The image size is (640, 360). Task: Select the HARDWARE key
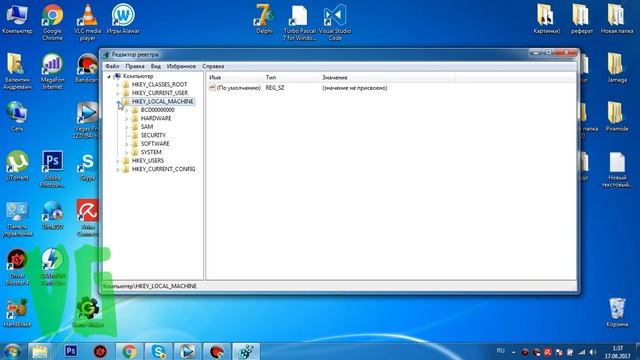(x=156, y=118)
